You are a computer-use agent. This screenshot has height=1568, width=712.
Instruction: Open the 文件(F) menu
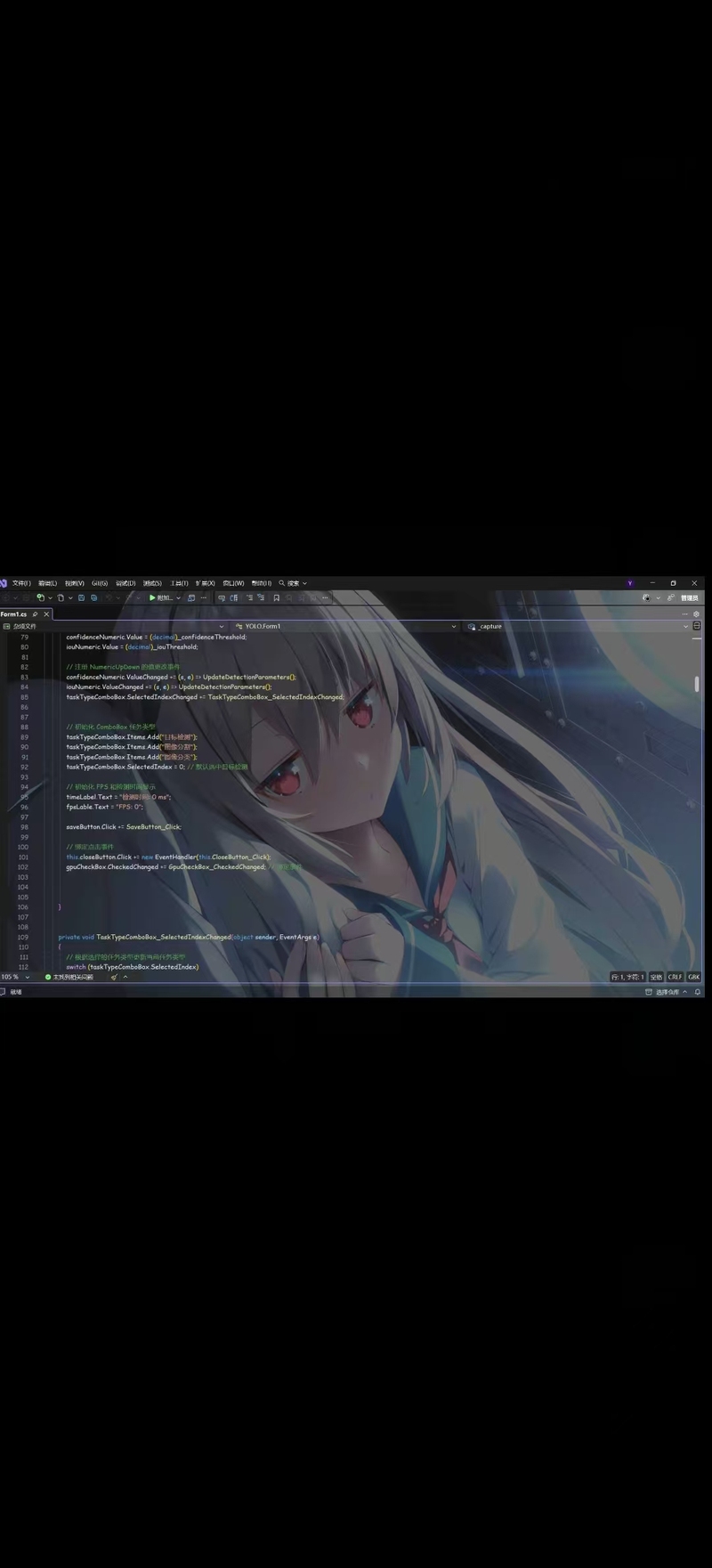21,583
